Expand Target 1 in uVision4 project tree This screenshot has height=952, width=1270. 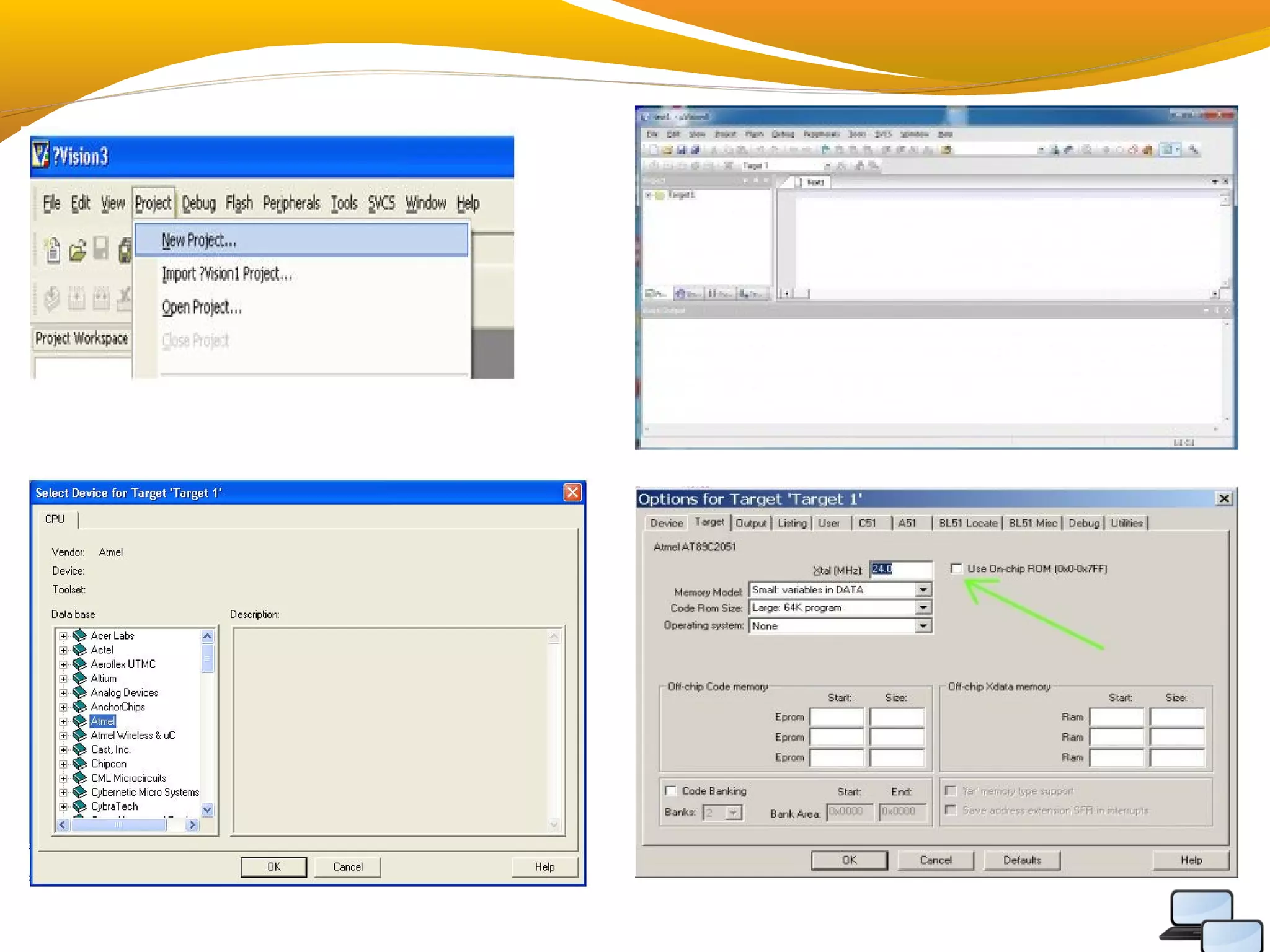(x=649, y=195)
